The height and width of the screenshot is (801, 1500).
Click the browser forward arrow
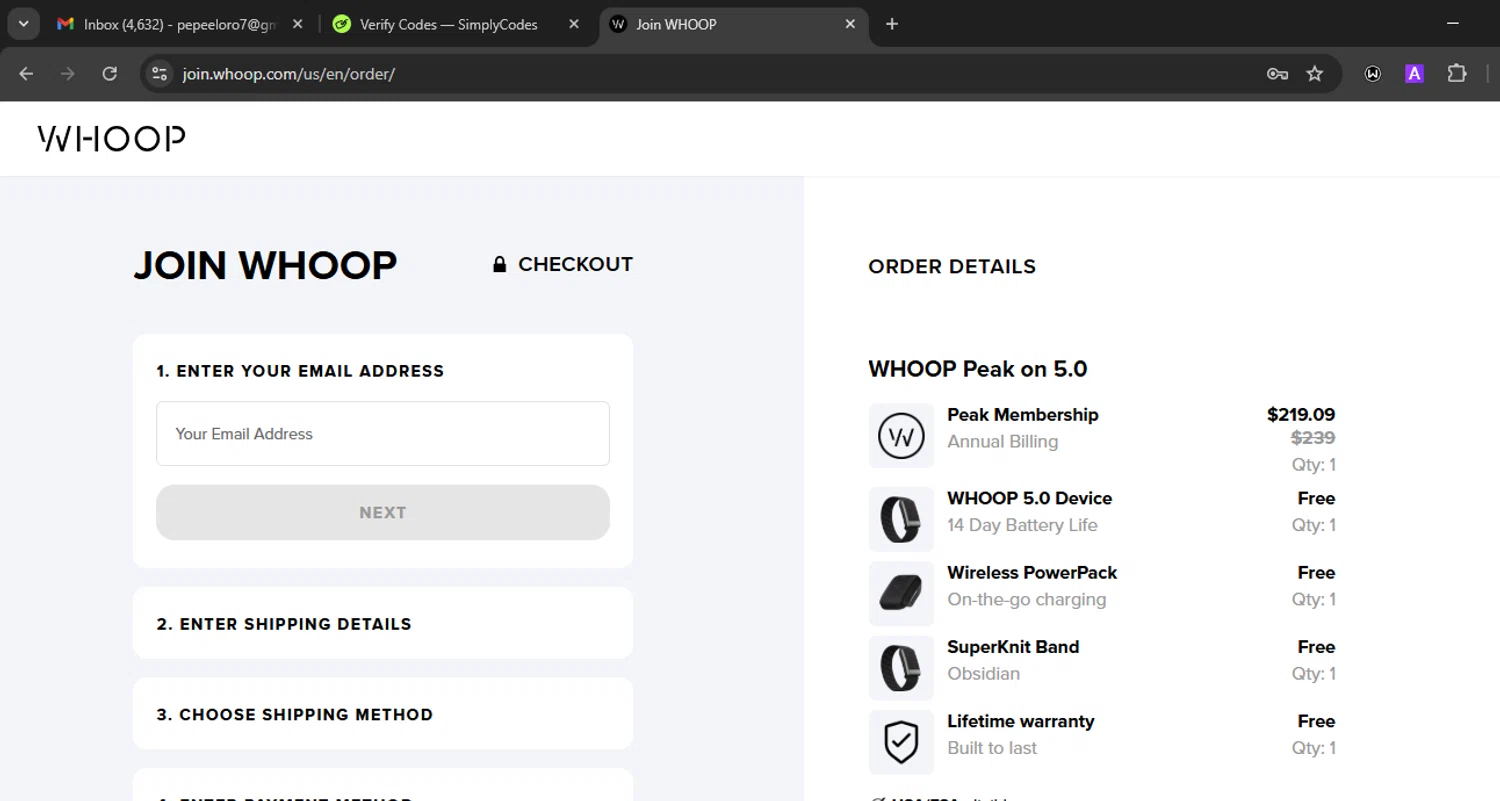[67, 74]
